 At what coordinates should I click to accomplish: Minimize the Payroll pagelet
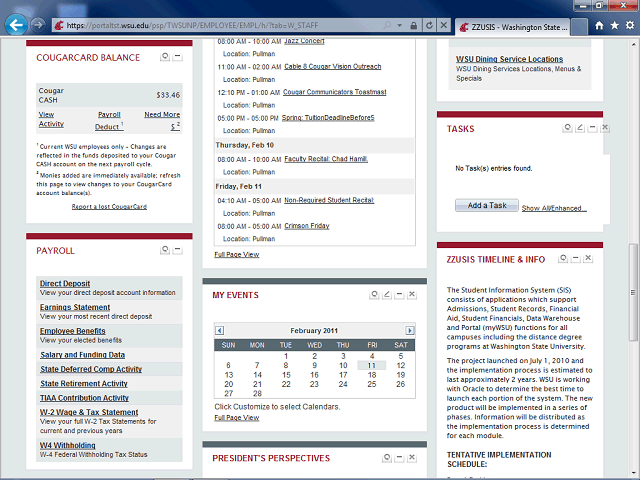(178, 249)
